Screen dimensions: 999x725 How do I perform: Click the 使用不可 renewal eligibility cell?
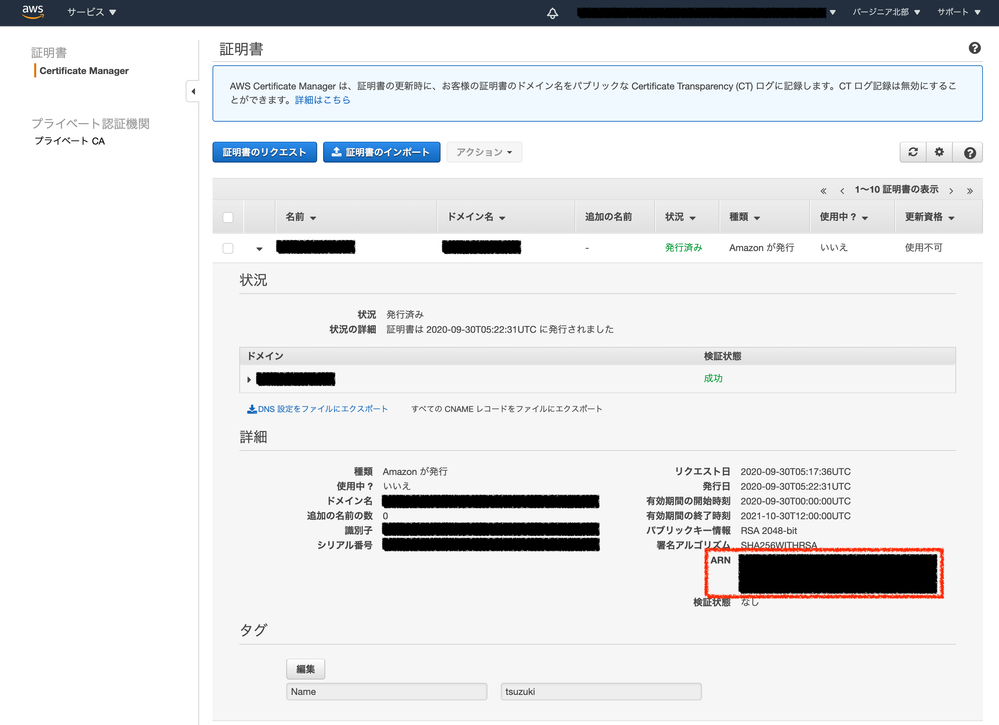[x=923, y=248]
